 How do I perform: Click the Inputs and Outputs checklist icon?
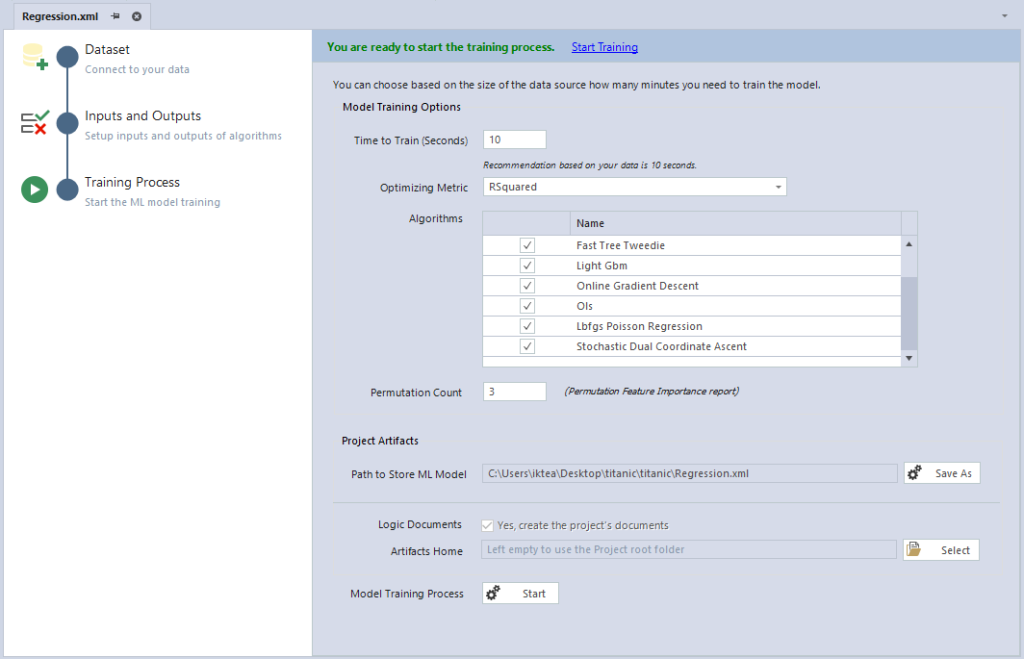click(35, 123)
